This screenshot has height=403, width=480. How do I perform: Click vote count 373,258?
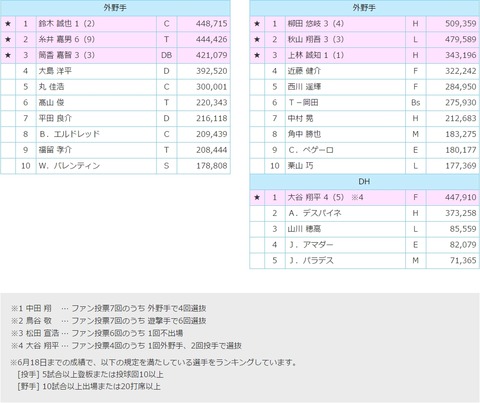(x=461, y=213)
